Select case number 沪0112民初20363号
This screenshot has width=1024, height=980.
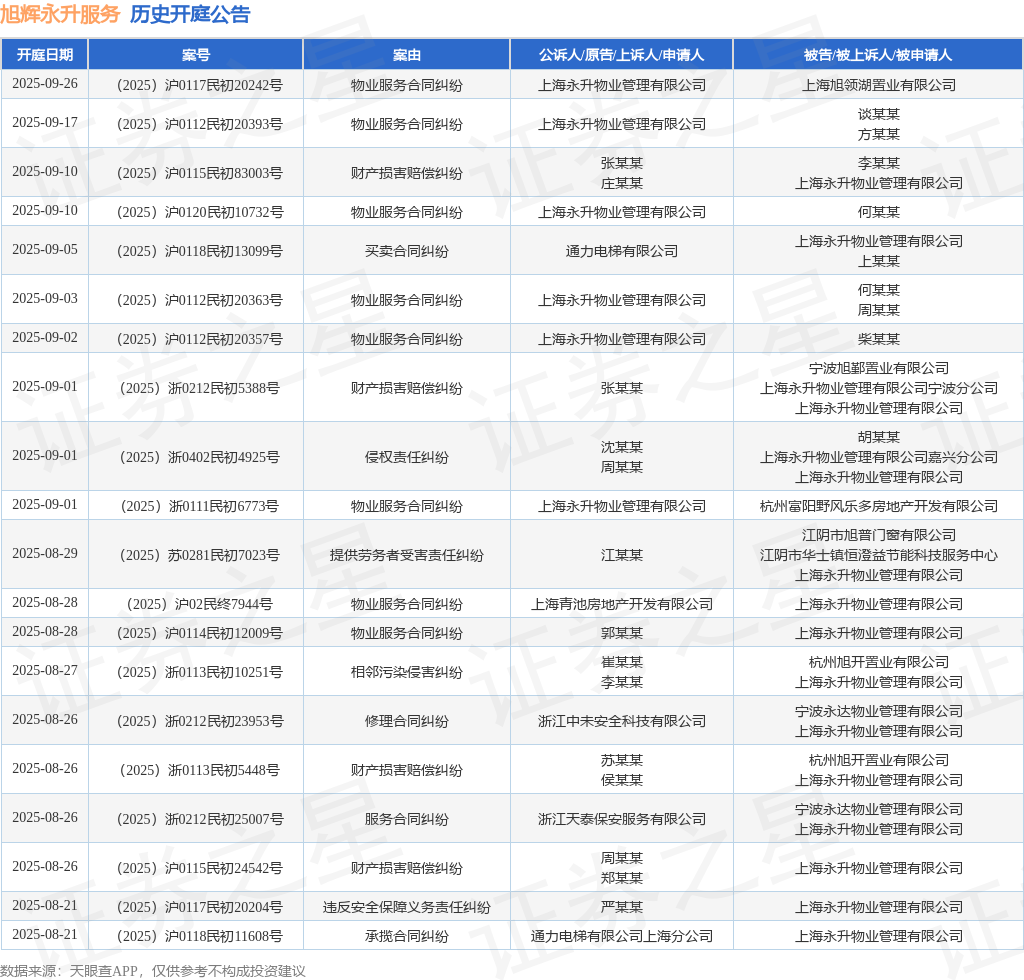pos(224,300)
